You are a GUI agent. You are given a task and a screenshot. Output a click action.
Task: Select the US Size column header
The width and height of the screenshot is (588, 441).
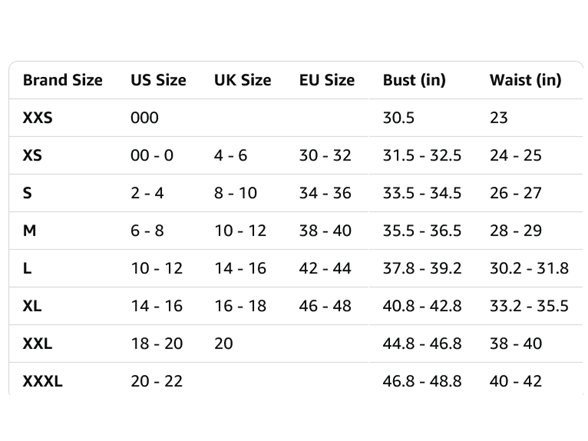(158, 80)
